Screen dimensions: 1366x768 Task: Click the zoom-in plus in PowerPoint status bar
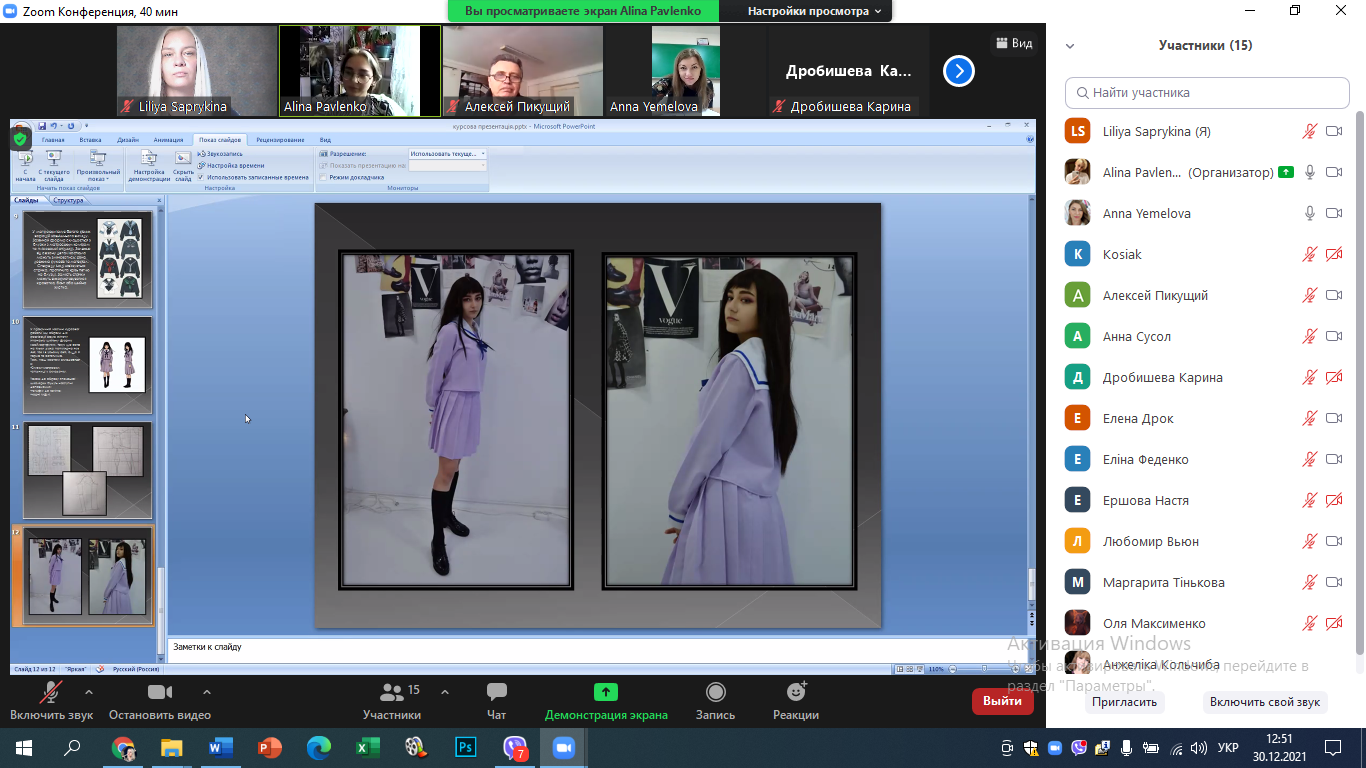[1014, 669]
